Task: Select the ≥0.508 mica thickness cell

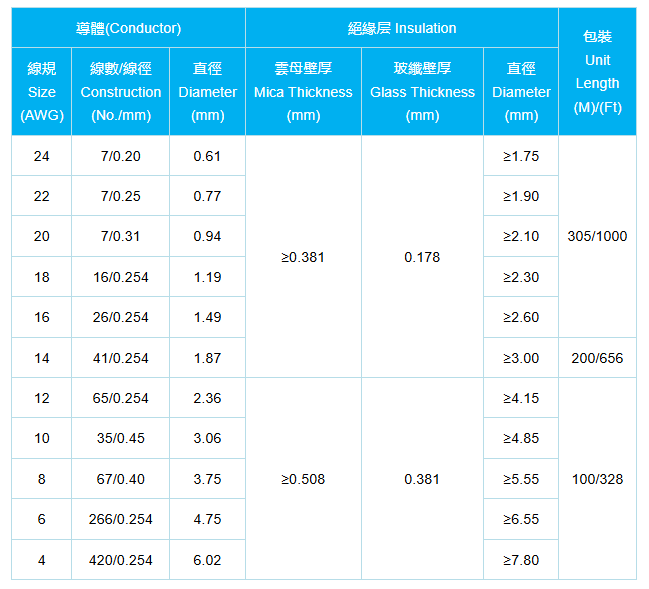Action: tap(303, 479)
